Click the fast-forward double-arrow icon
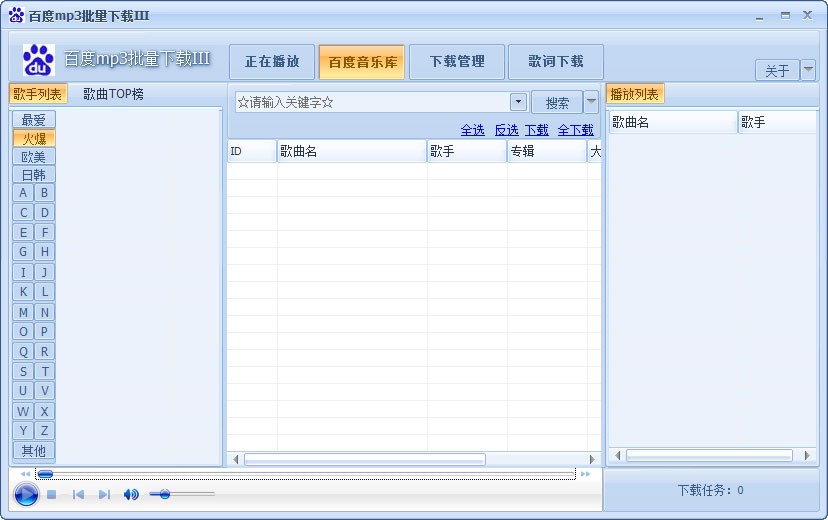Screen dimensions: 828x520 point(586,474)
